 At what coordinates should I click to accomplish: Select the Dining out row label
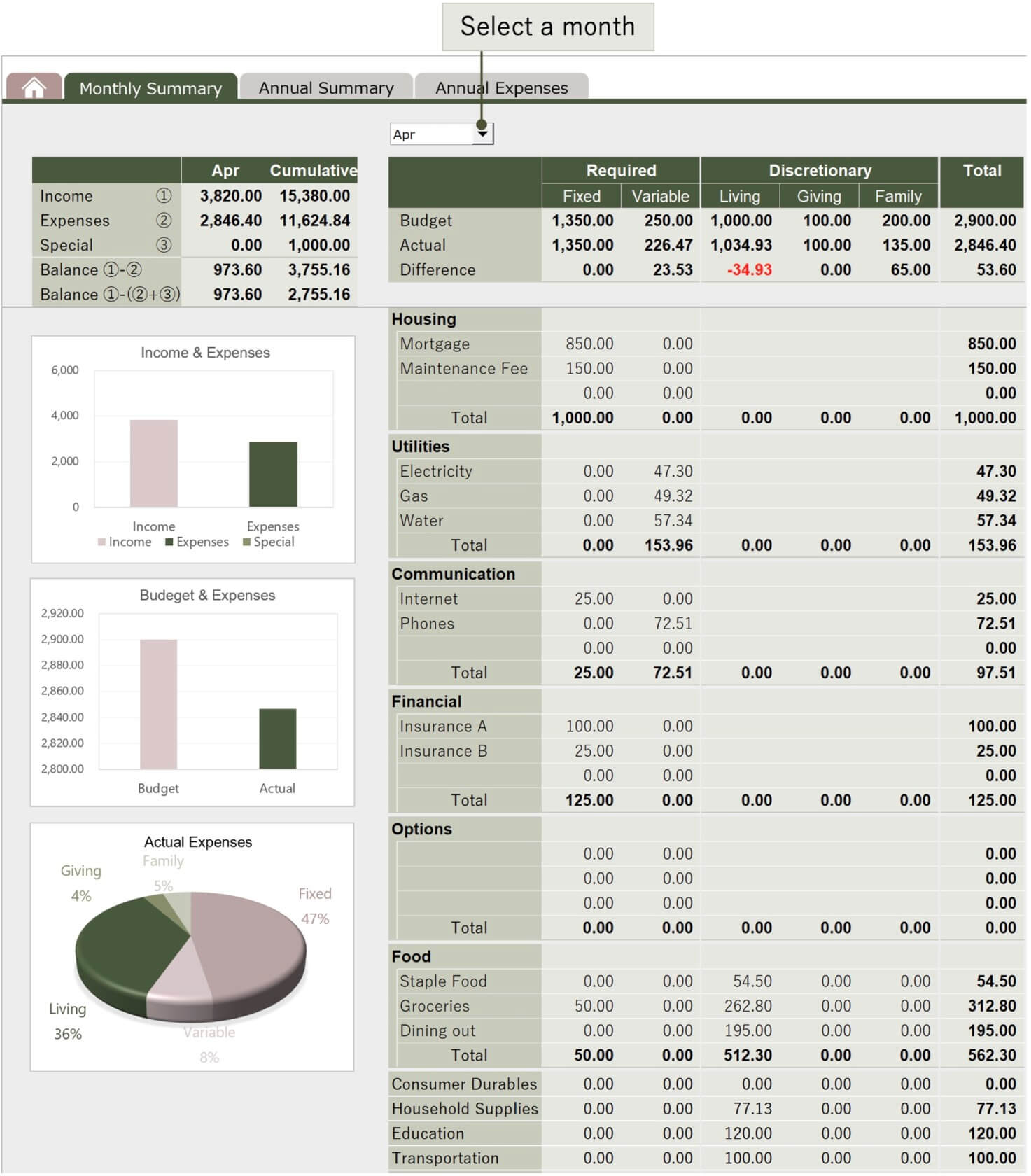click(437, 1031)
